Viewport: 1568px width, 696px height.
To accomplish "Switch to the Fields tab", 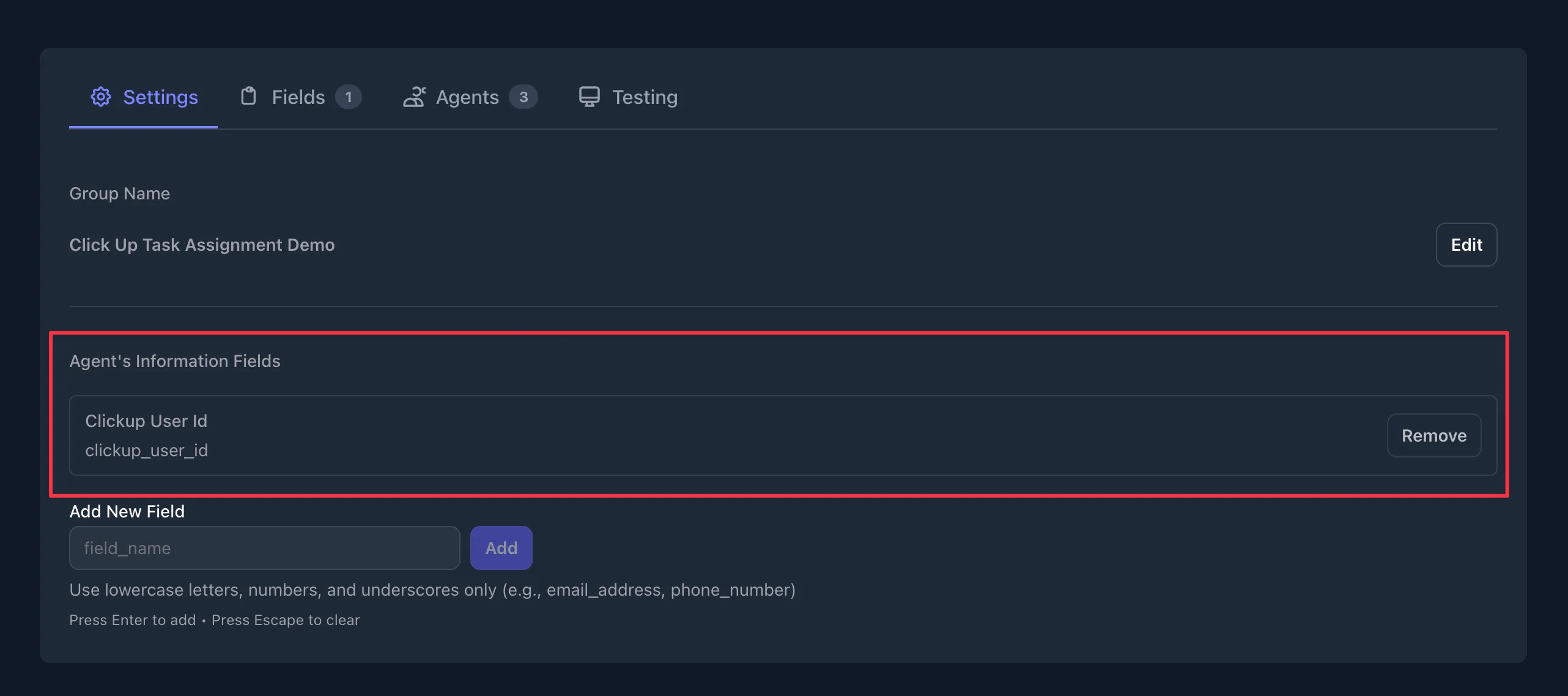I will (x=298, y=97).
